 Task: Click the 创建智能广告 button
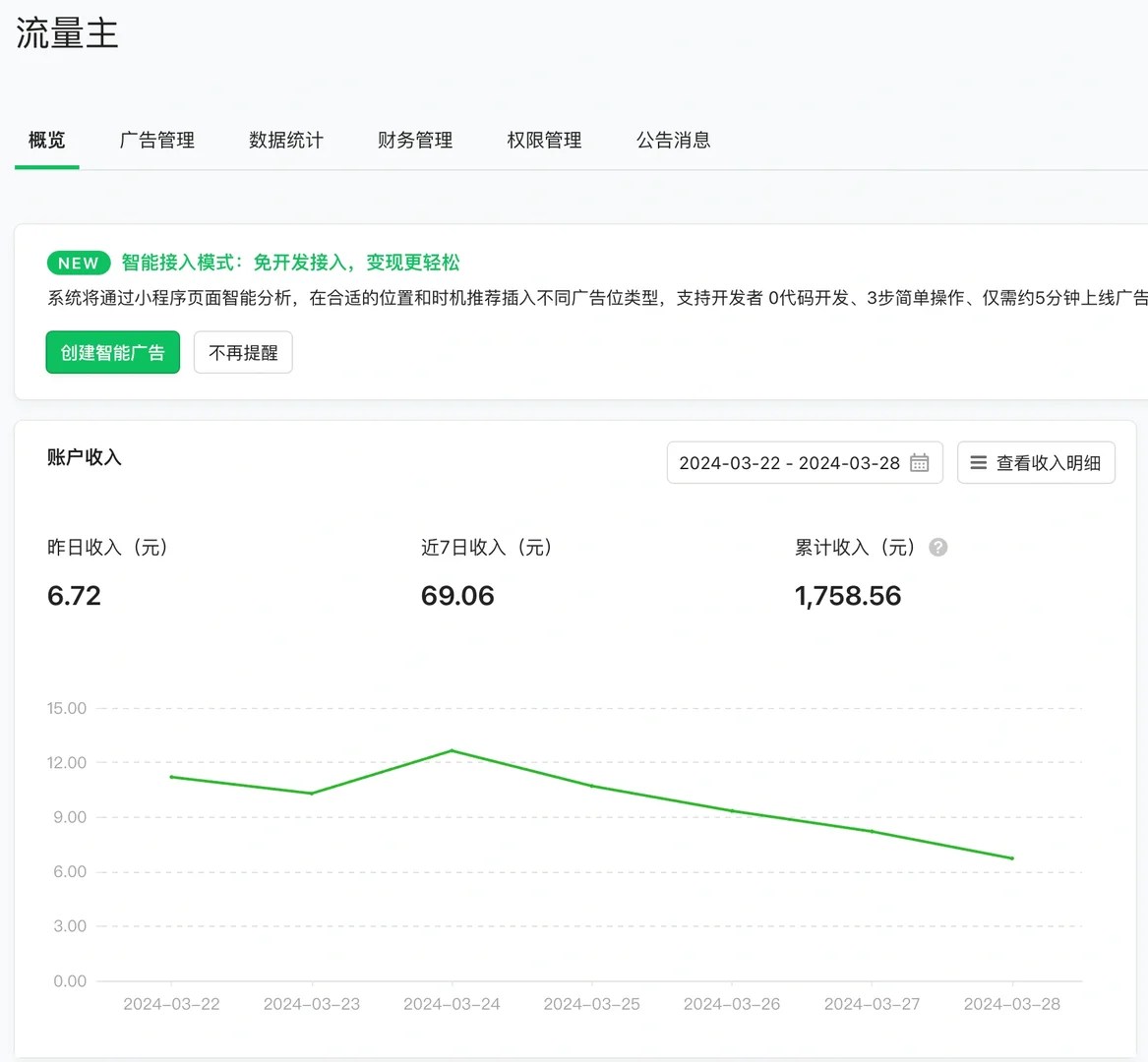pos(112,352)
